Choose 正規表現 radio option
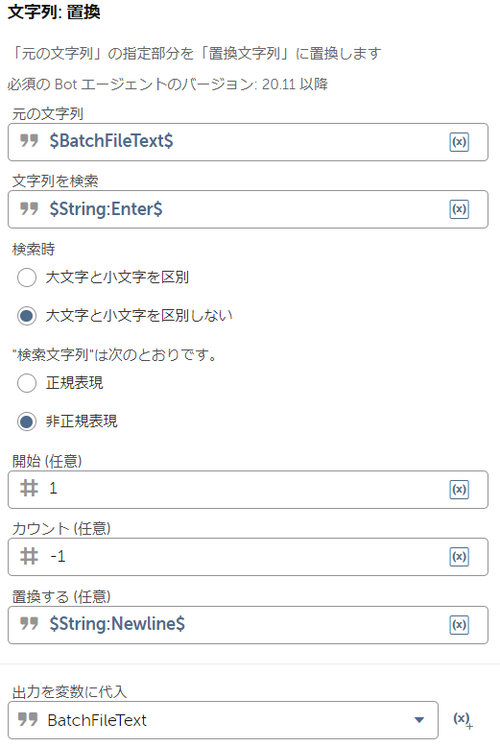500x747 pixels. (x=27, y=383)
